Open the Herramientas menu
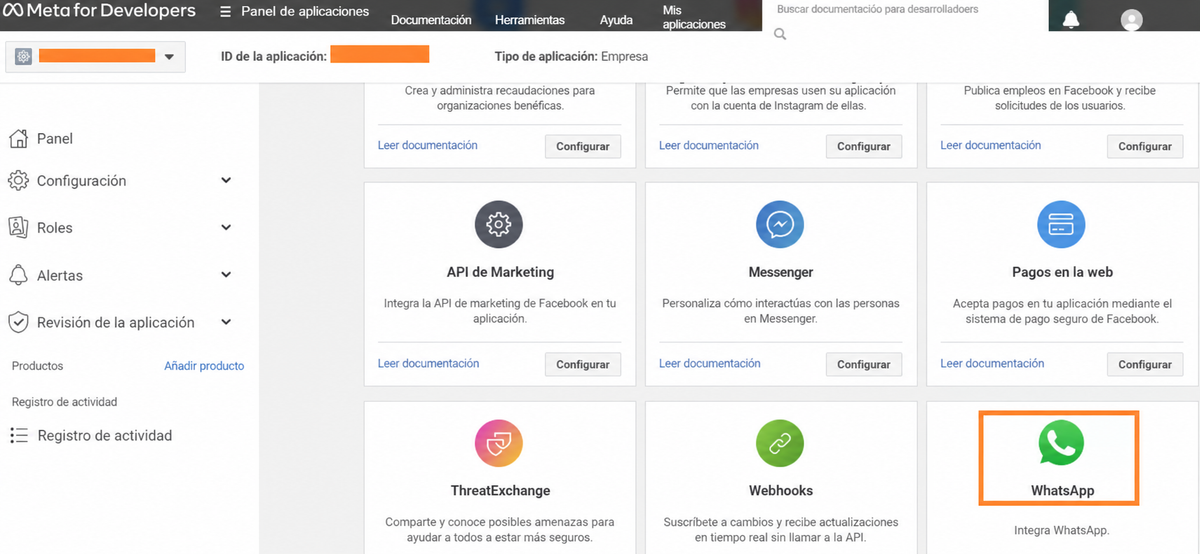 pyautogui.click(x=530, y=20)
